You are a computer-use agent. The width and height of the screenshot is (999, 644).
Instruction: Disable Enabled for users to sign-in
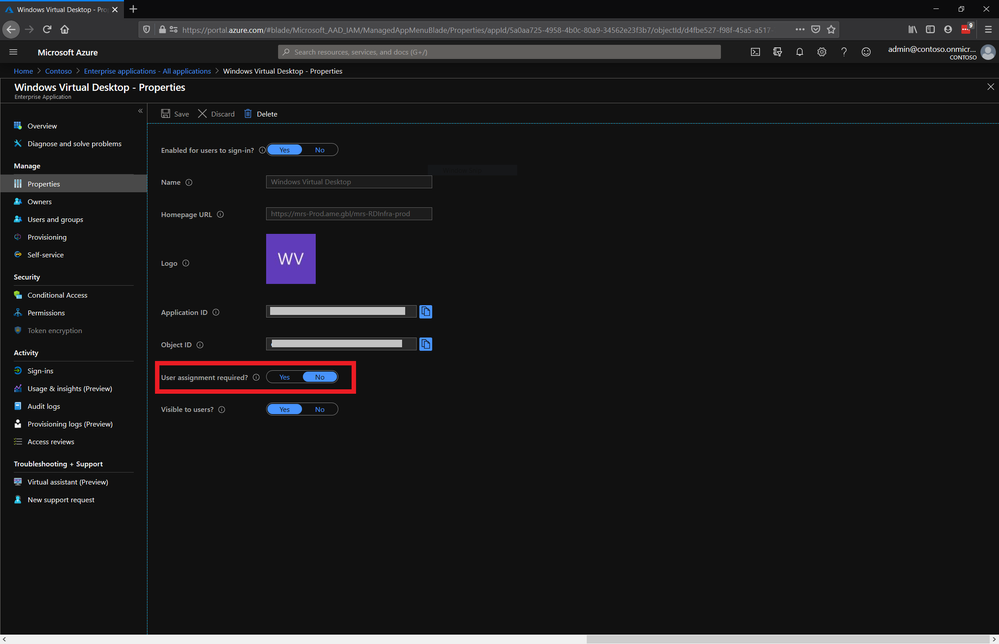click(320, 148)
